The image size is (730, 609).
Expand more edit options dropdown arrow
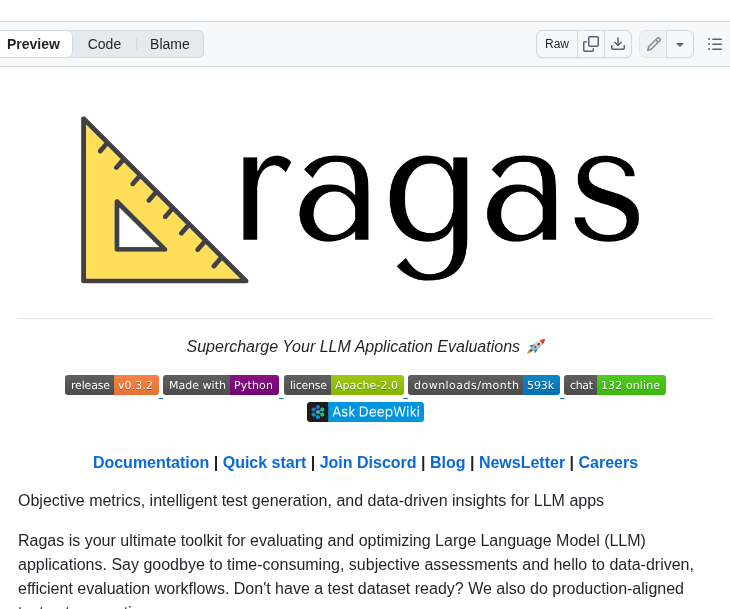[x=680, y=44]
